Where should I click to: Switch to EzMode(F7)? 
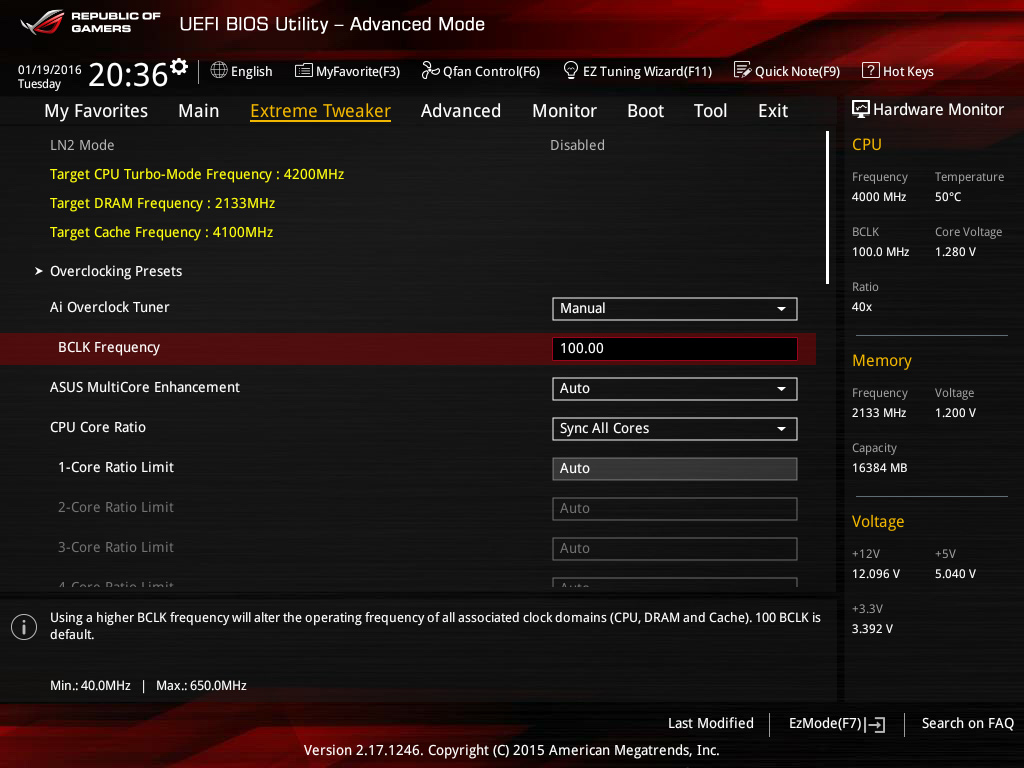[836, 724]
